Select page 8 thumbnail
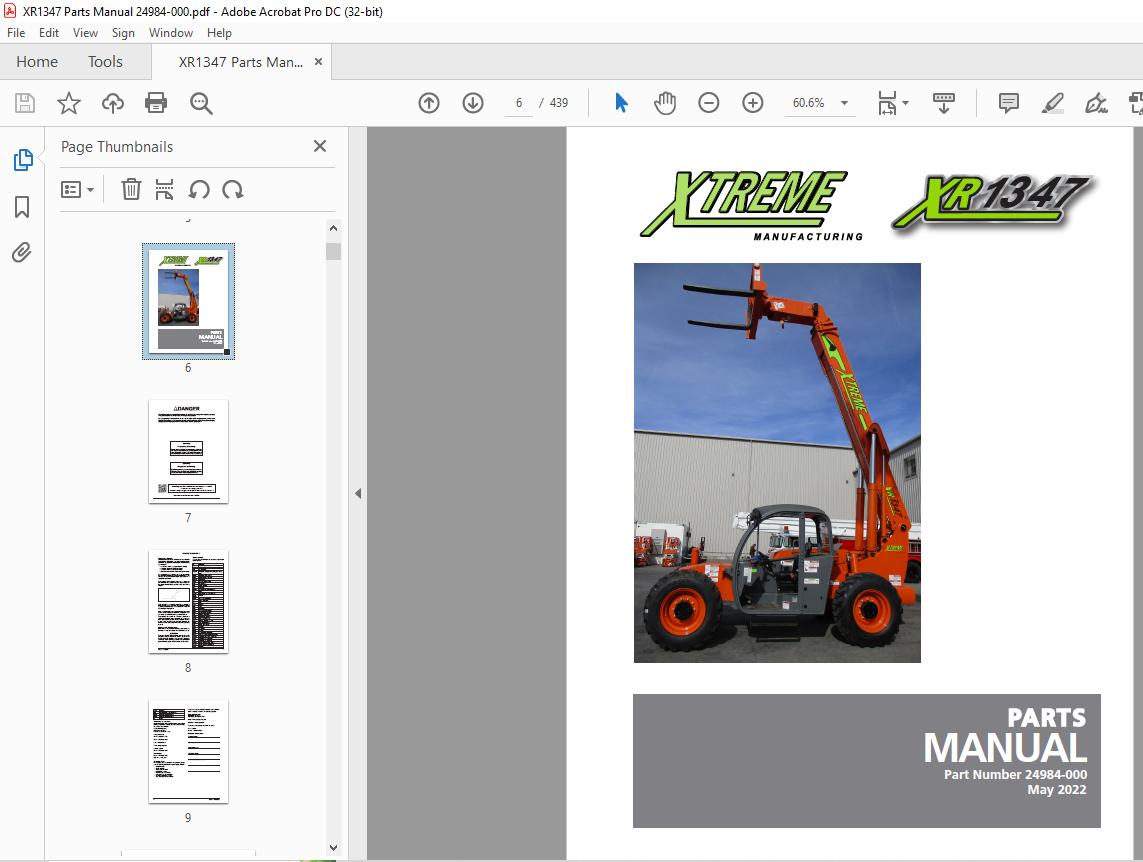This screenshot has height=862, width=1143. [x=188, y=601]
